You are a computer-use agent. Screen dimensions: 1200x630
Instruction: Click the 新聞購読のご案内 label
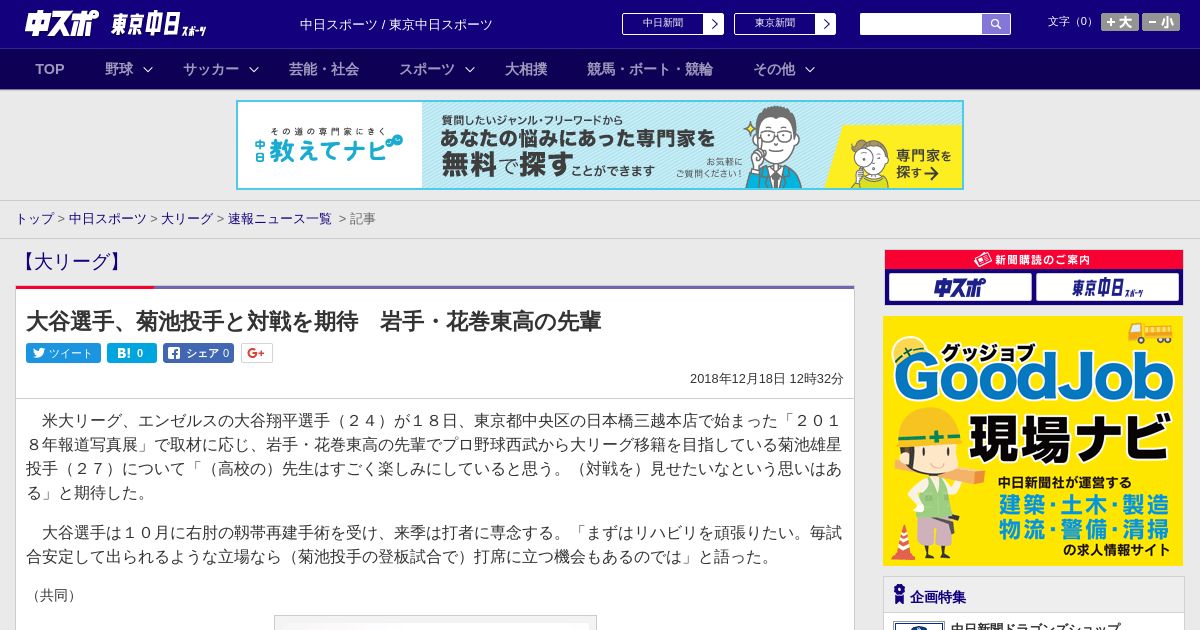1042,259
